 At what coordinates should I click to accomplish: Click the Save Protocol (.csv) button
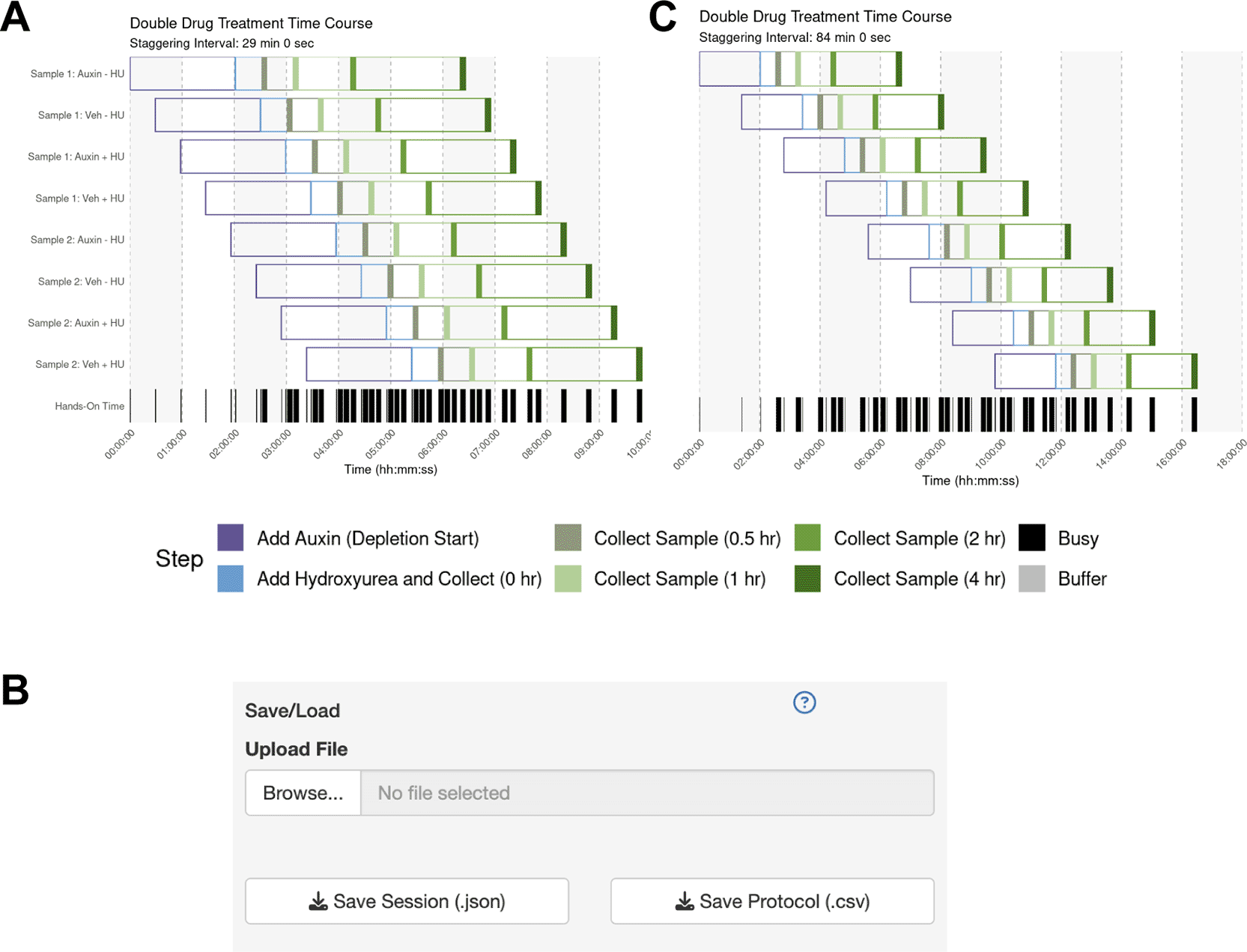(x=772, y=901)
